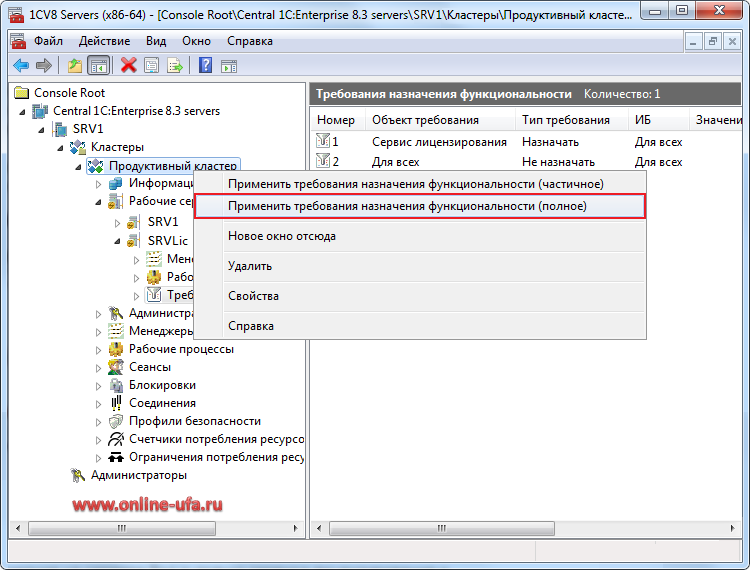Click the left tree pane horizontal scrollbar thumb
This screenshot has height=570, width=750.
[122, 528]
